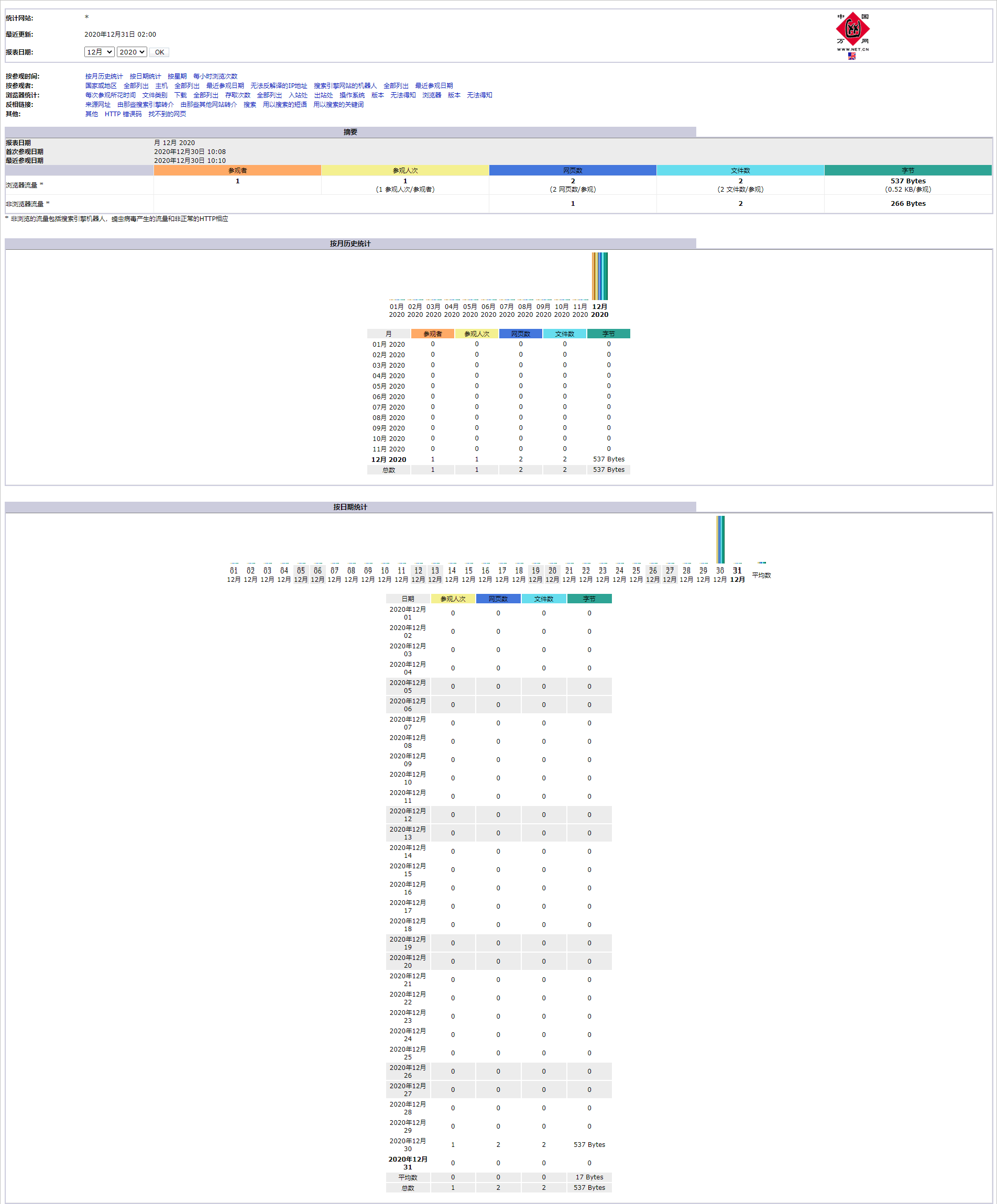Click the 最近参观日期 value 2020年12月30日 10:10
997x1204 pixels.
pos(190,161)
